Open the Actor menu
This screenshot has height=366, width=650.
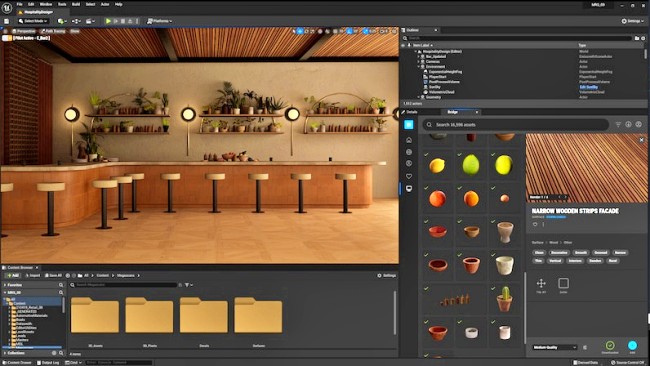pos(105,4)
